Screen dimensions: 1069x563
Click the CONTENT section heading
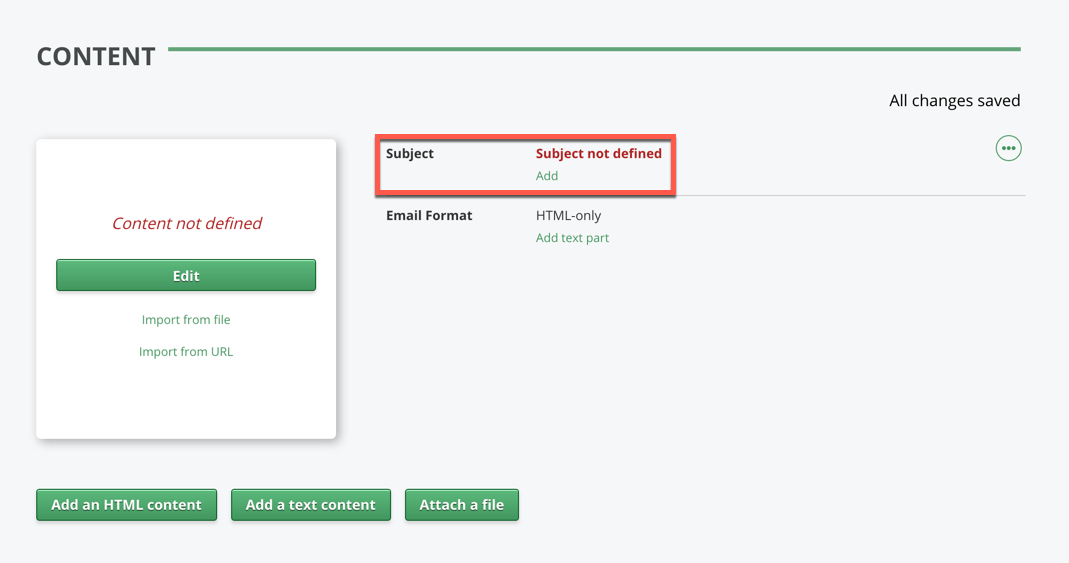coord(96,57)
